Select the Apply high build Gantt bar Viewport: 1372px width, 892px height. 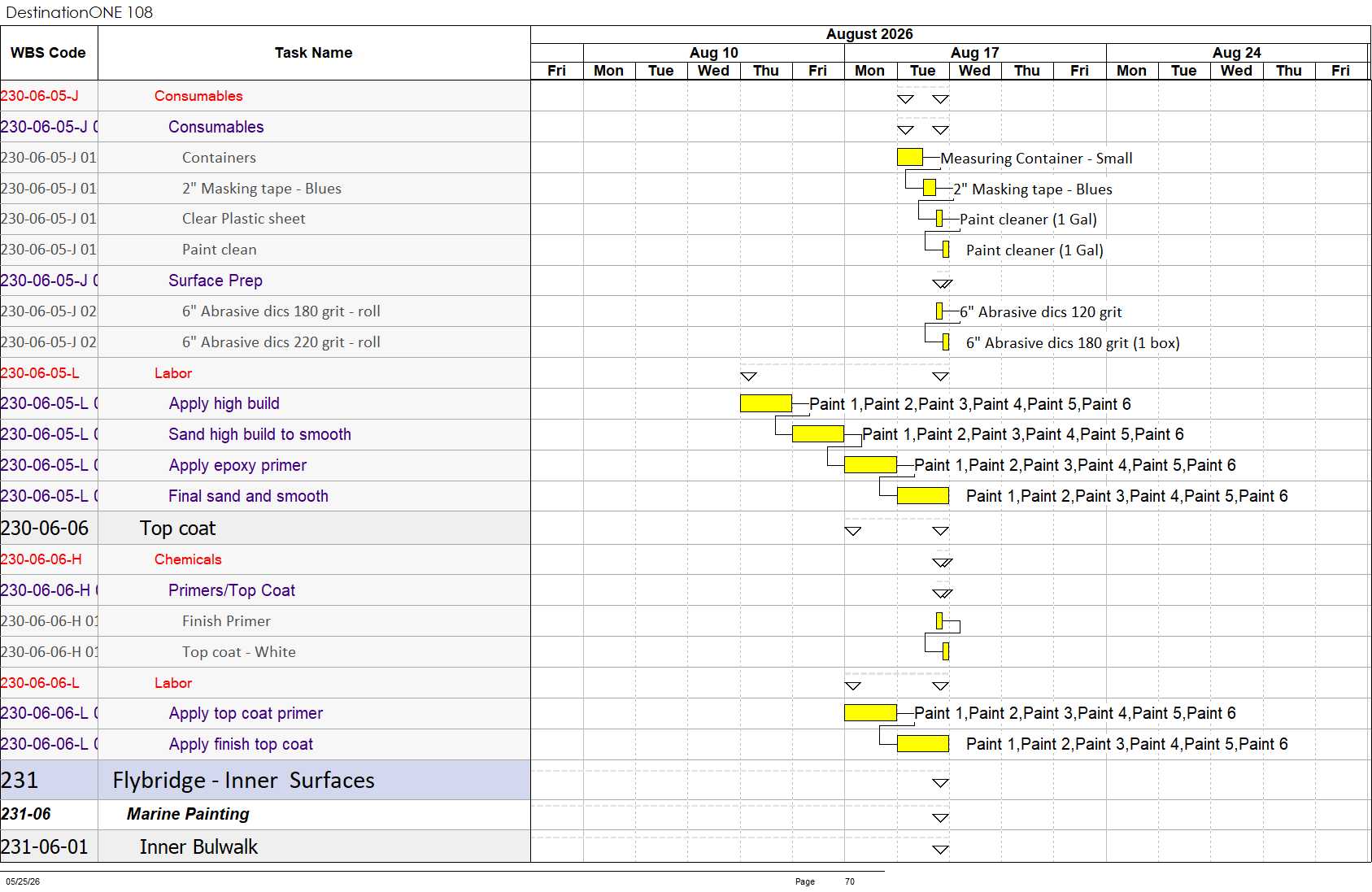pos(765,403)
